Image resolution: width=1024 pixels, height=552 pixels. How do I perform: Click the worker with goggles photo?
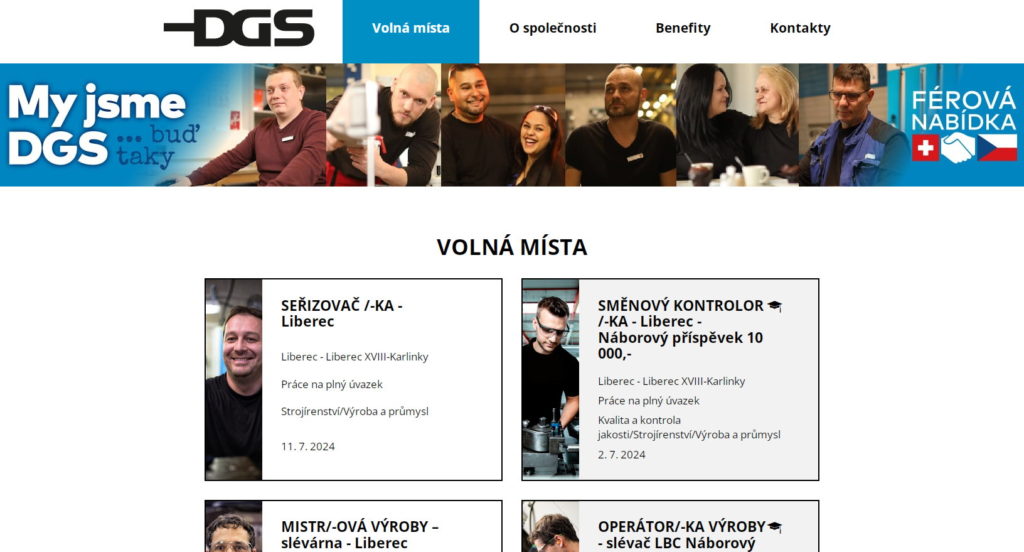551,380
